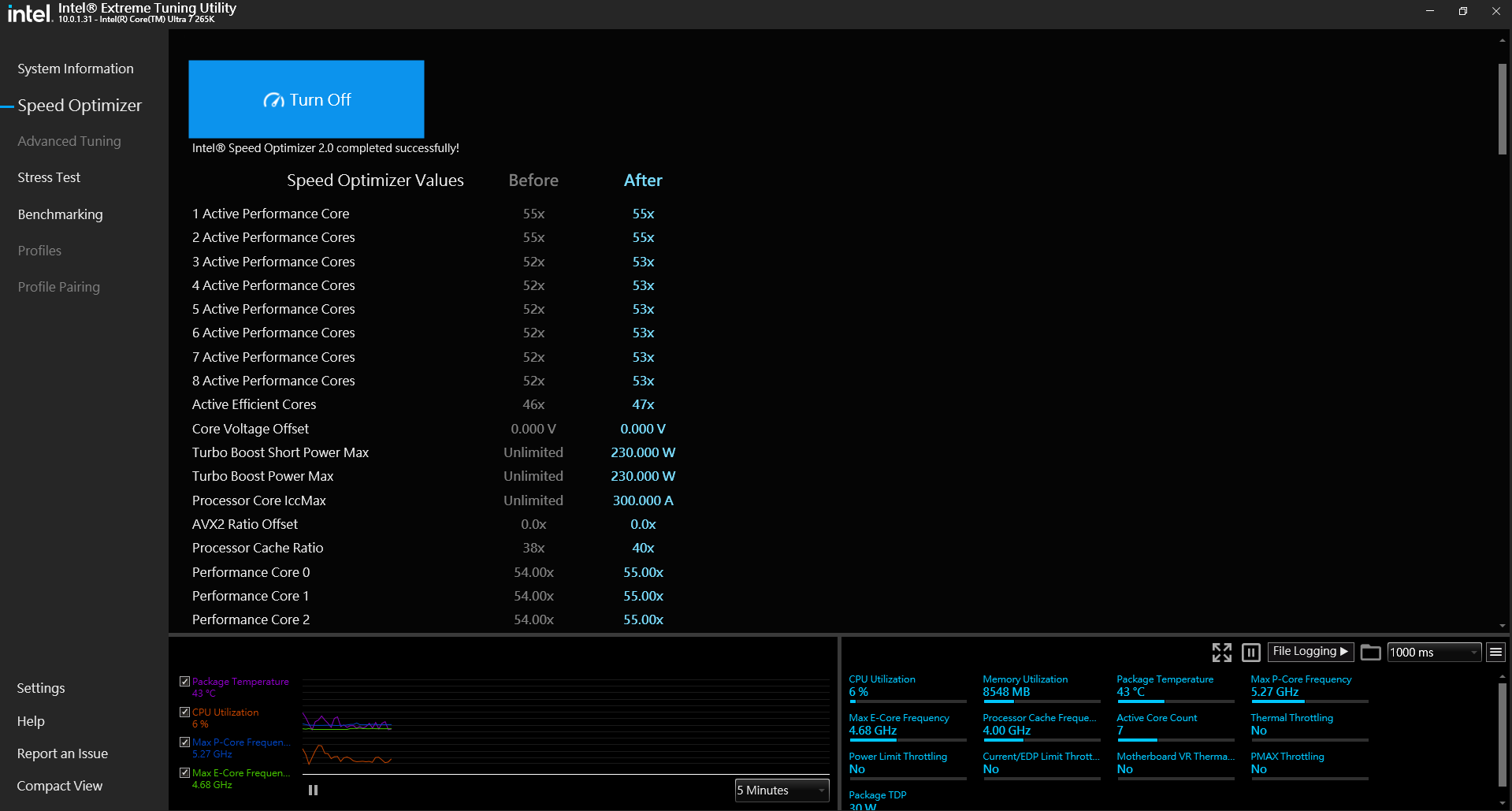
Task: Click the expand monitor view arrows icon
Action: pos(1221,652)
